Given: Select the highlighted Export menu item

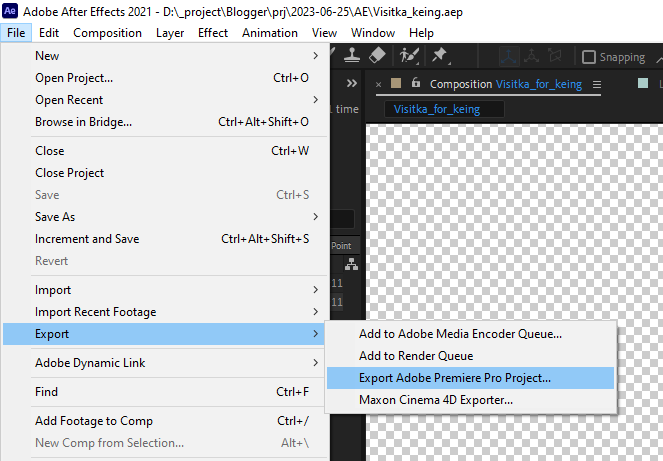Looking at the screenshot, I should [164, 334].
